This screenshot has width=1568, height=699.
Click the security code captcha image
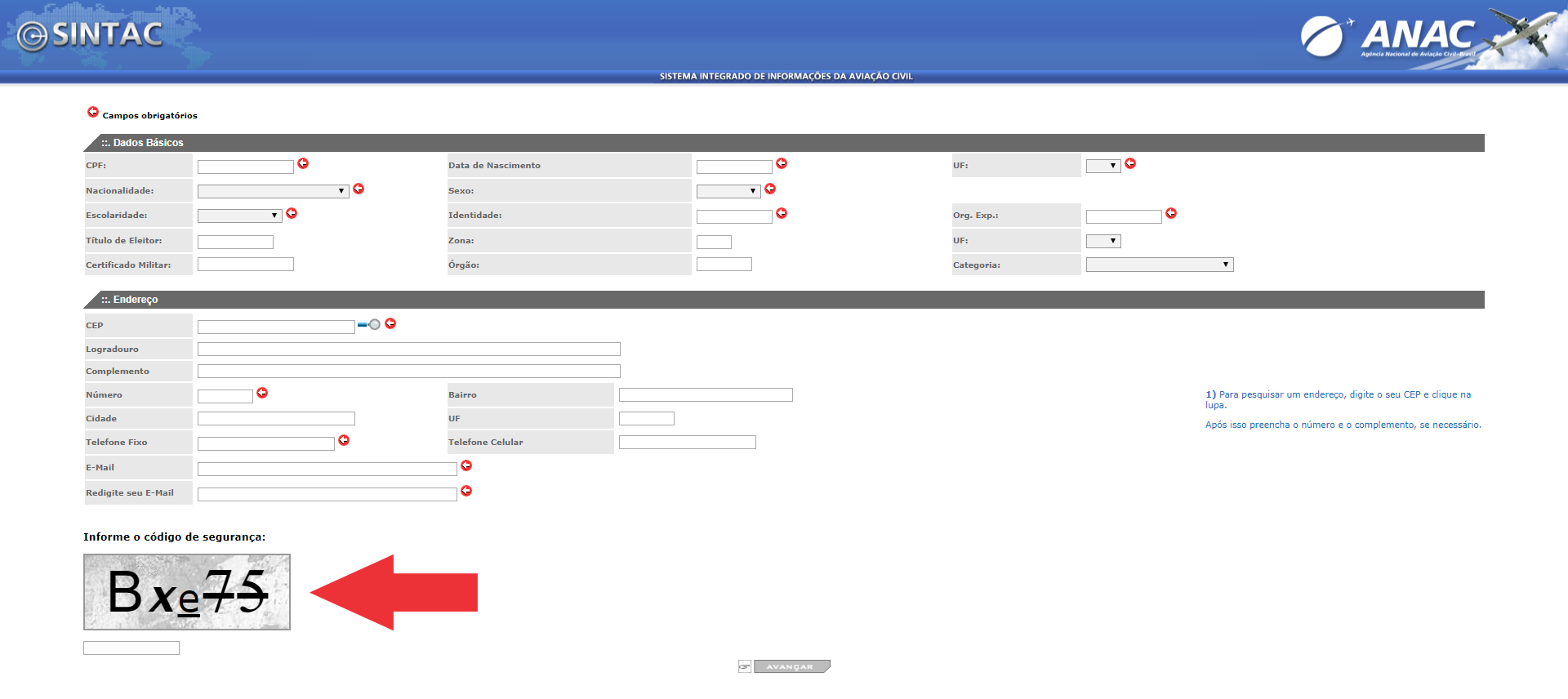coord(187,592)
